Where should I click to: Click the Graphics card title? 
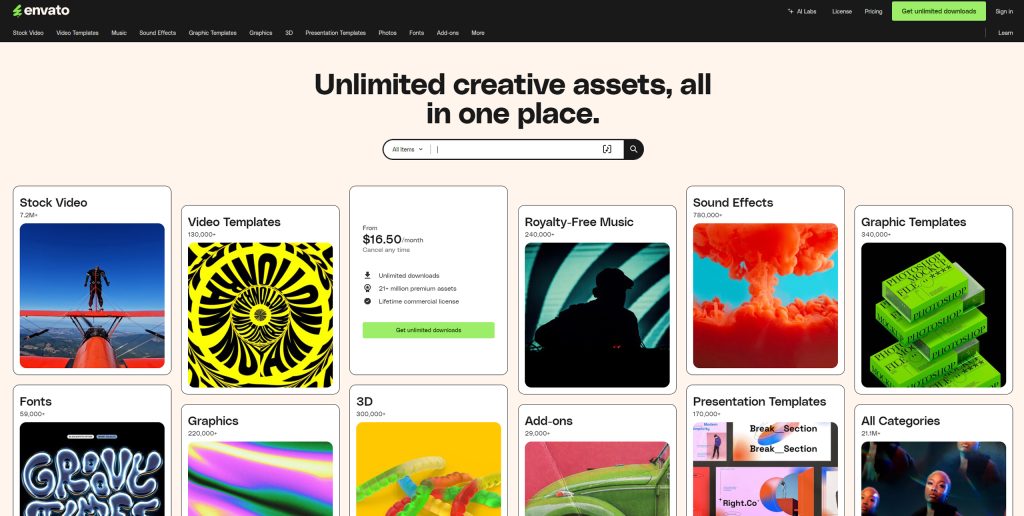[x=213, y=421]
